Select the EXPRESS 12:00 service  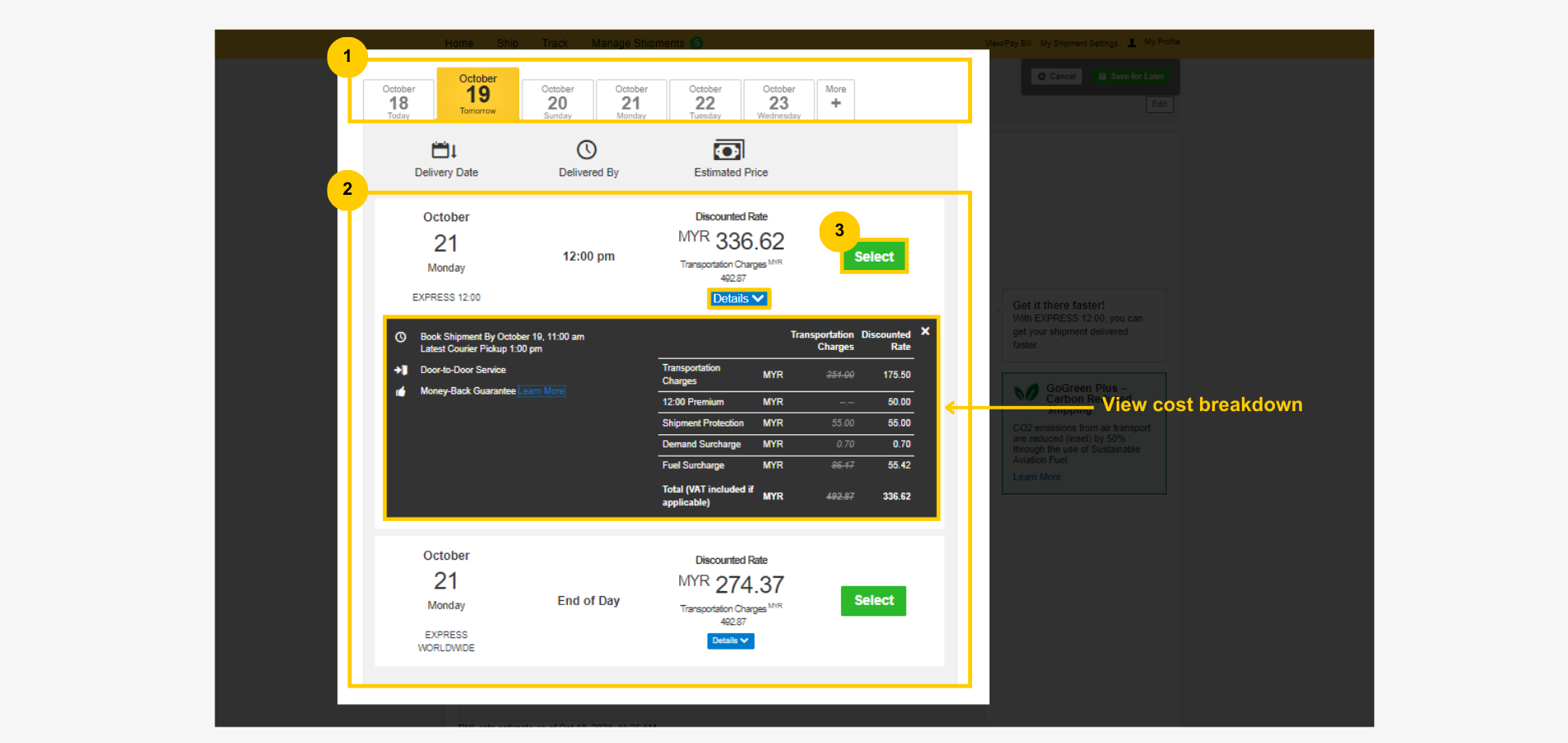point(874,257)
